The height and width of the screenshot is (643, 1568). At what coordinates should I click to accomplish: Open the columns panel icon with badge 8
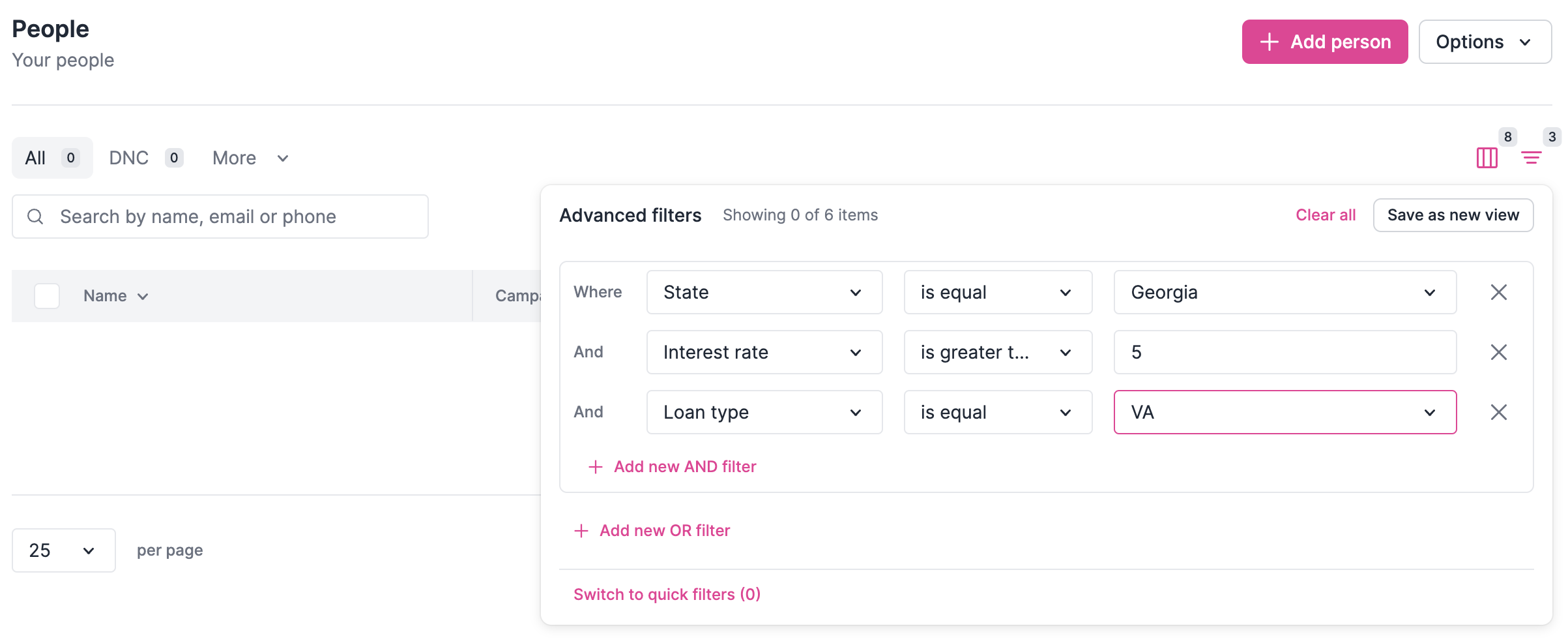coord(1487,157)
